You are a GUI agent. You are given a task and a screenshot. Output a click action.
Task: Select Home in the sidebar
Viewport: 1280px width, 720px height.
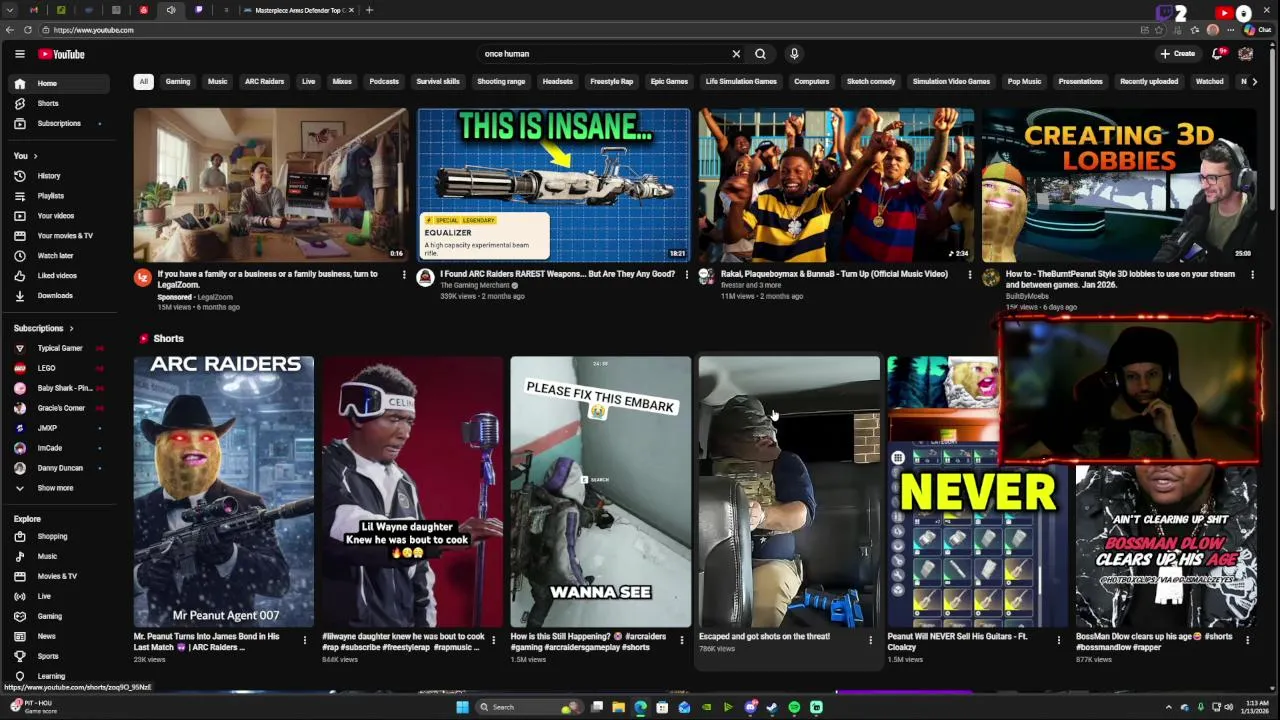pyautogui.click(x=60, y=83)
